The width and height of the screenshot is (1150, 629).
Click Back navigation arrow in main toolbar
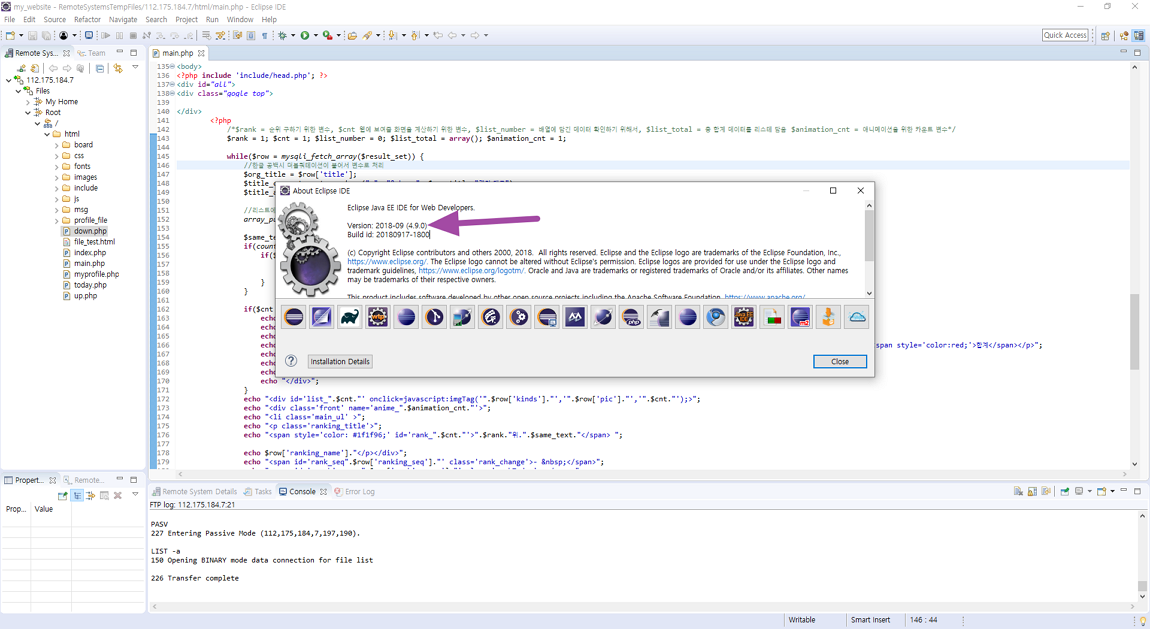(453, 35)
